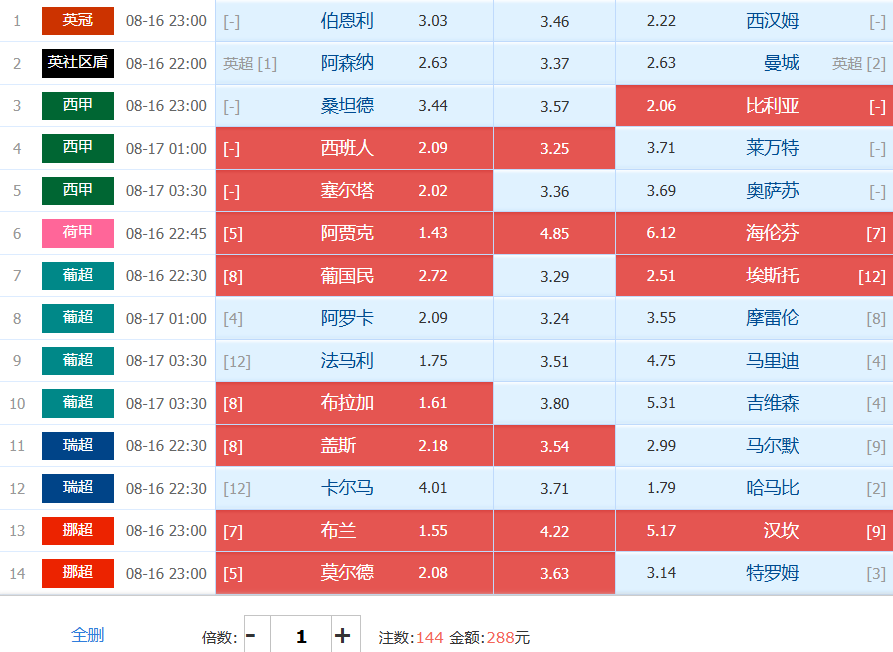This screenshot has width=893, height=652.
Task: Deselect draw odds 4.85 in 阿贾克 match
Action: point(554,233)
